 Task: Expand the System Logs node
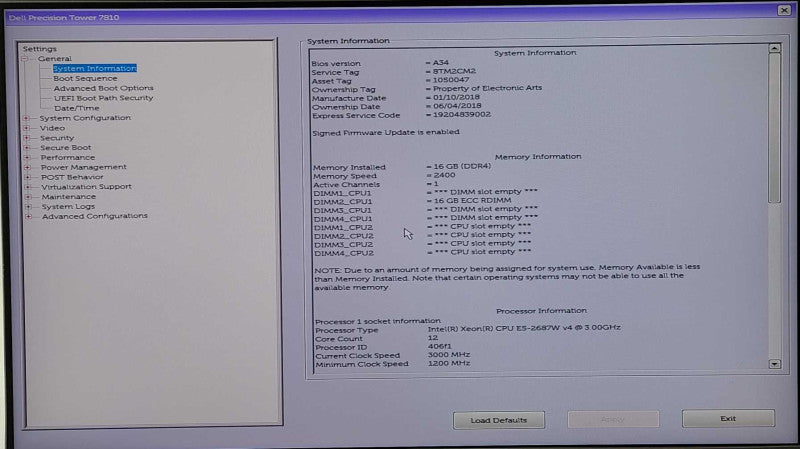click(x=29, y=207)
